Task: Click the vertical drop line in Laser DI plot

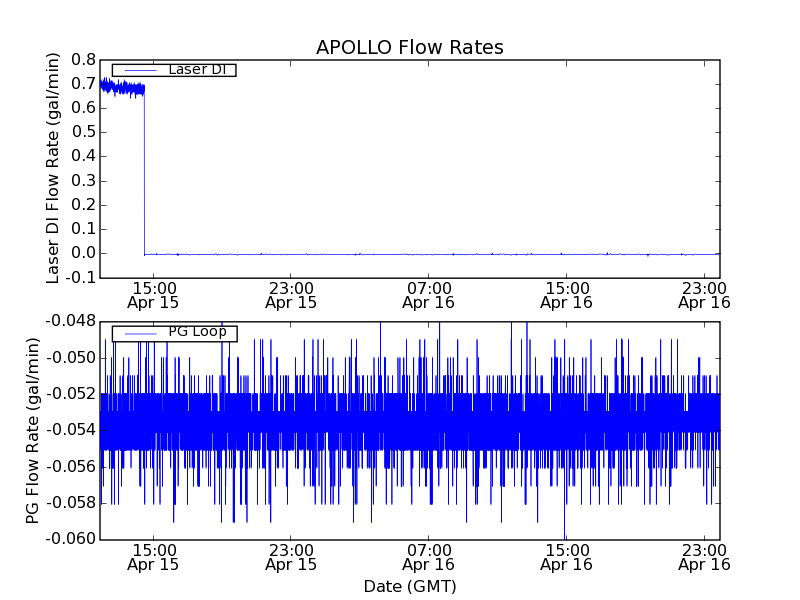Action: [x=145, y=170]
